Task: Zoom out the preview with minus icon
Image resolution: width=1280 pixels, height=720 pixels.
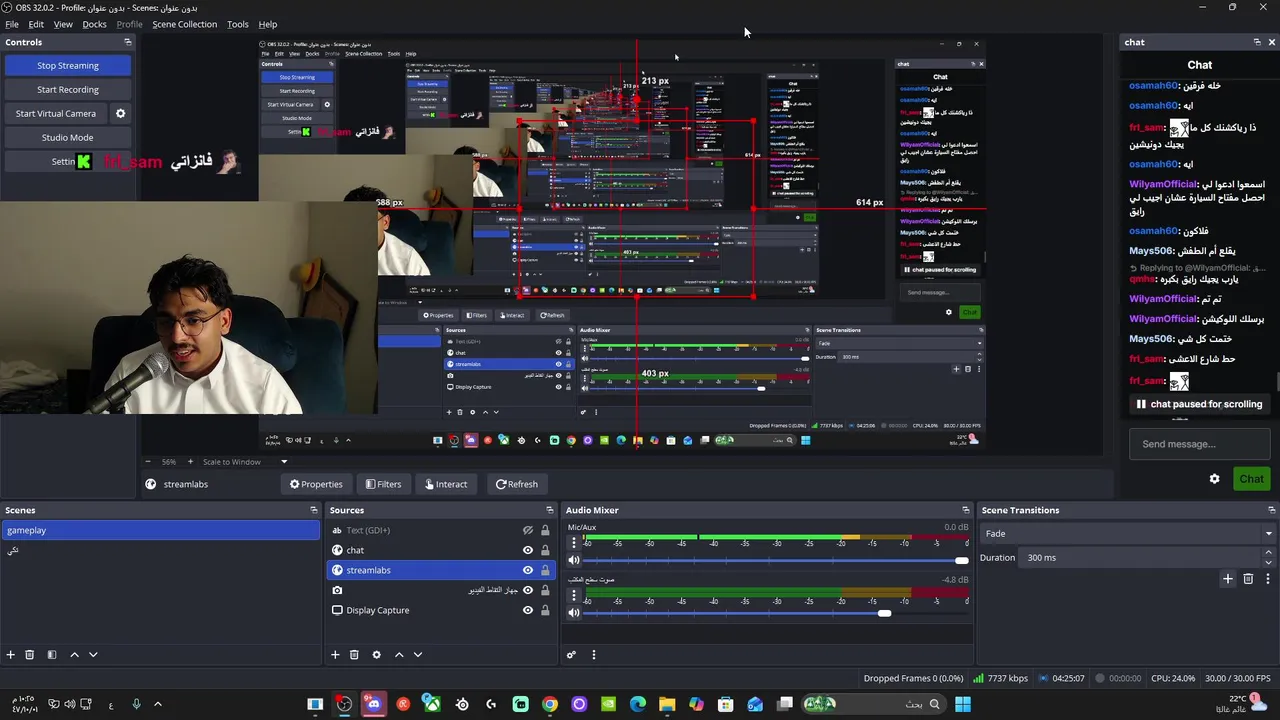Action: 149,462
